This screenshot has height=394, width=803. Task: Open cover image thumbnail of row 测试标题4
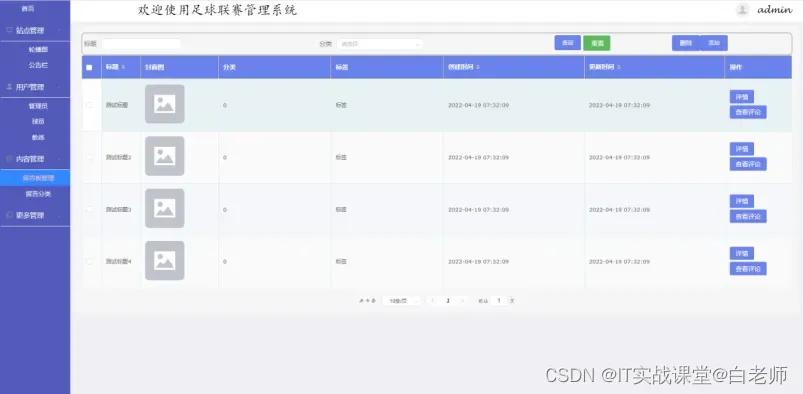(x=164, y=261)
